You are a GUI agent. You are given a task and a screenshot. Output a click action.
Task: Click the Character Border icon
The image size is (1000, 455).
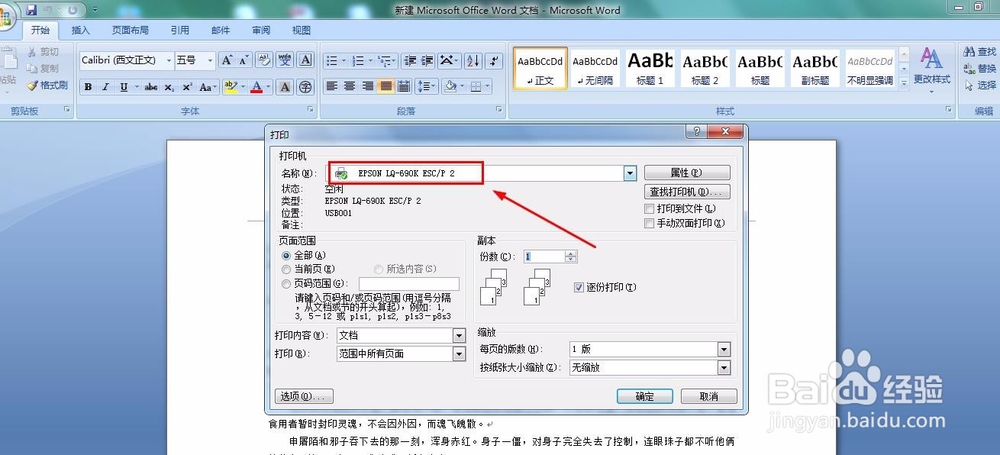coord(306,61)
